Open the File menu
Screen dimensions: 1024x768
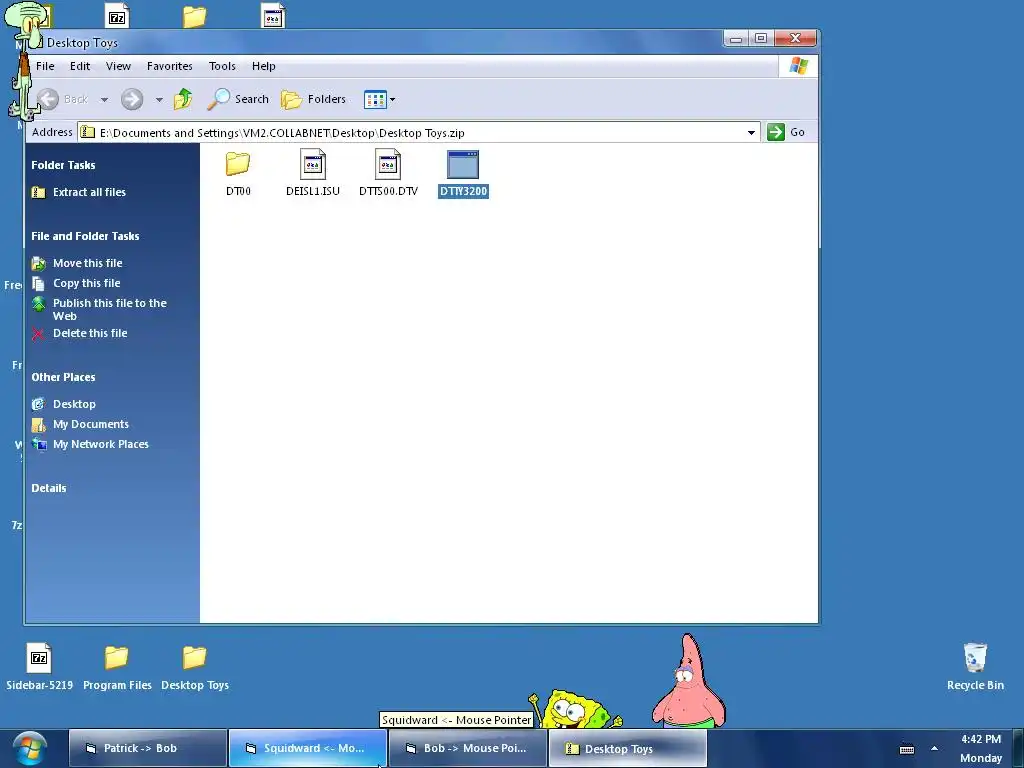coord(45,66)
